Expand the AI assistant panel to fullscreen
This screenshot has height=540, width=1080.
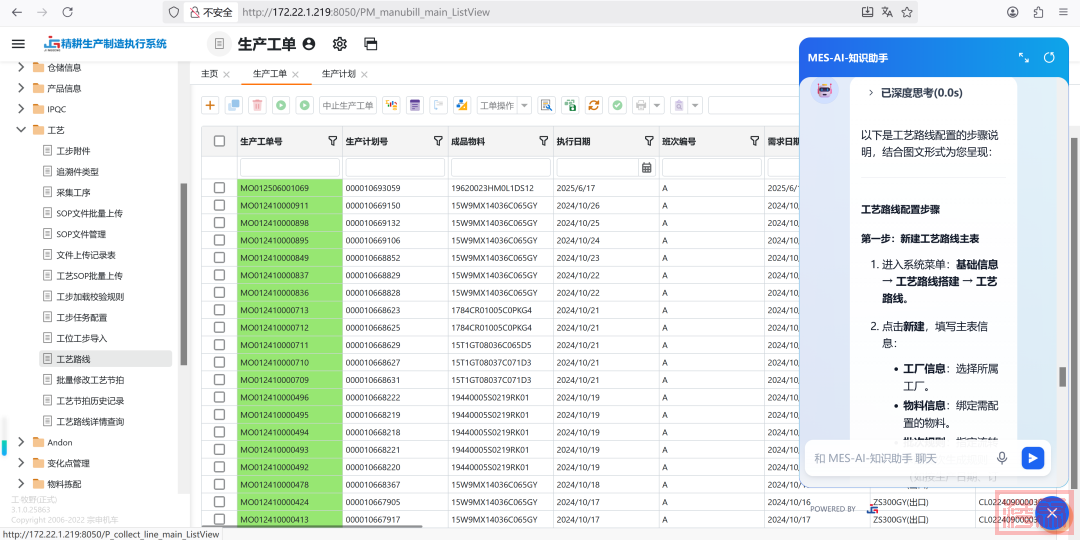1023,58
